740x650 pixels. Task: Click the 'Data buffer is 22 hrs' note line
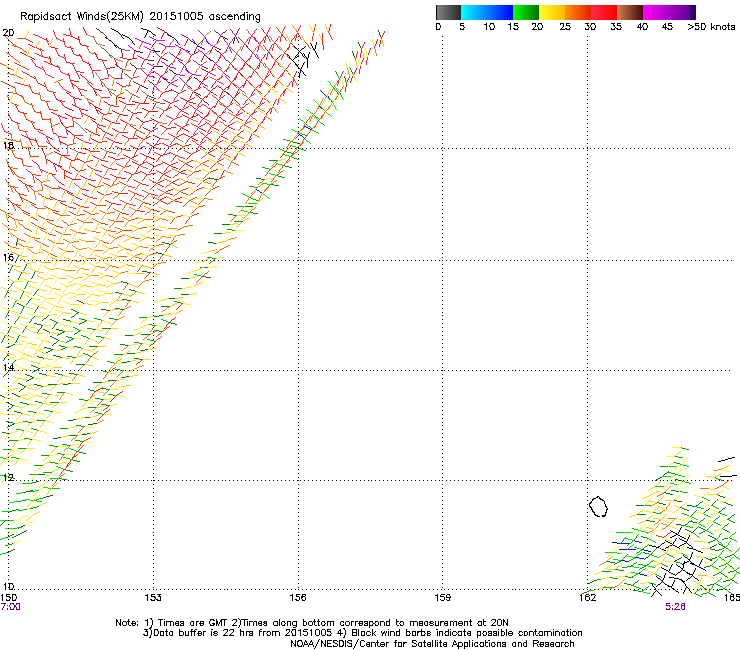tap(362, 633)
